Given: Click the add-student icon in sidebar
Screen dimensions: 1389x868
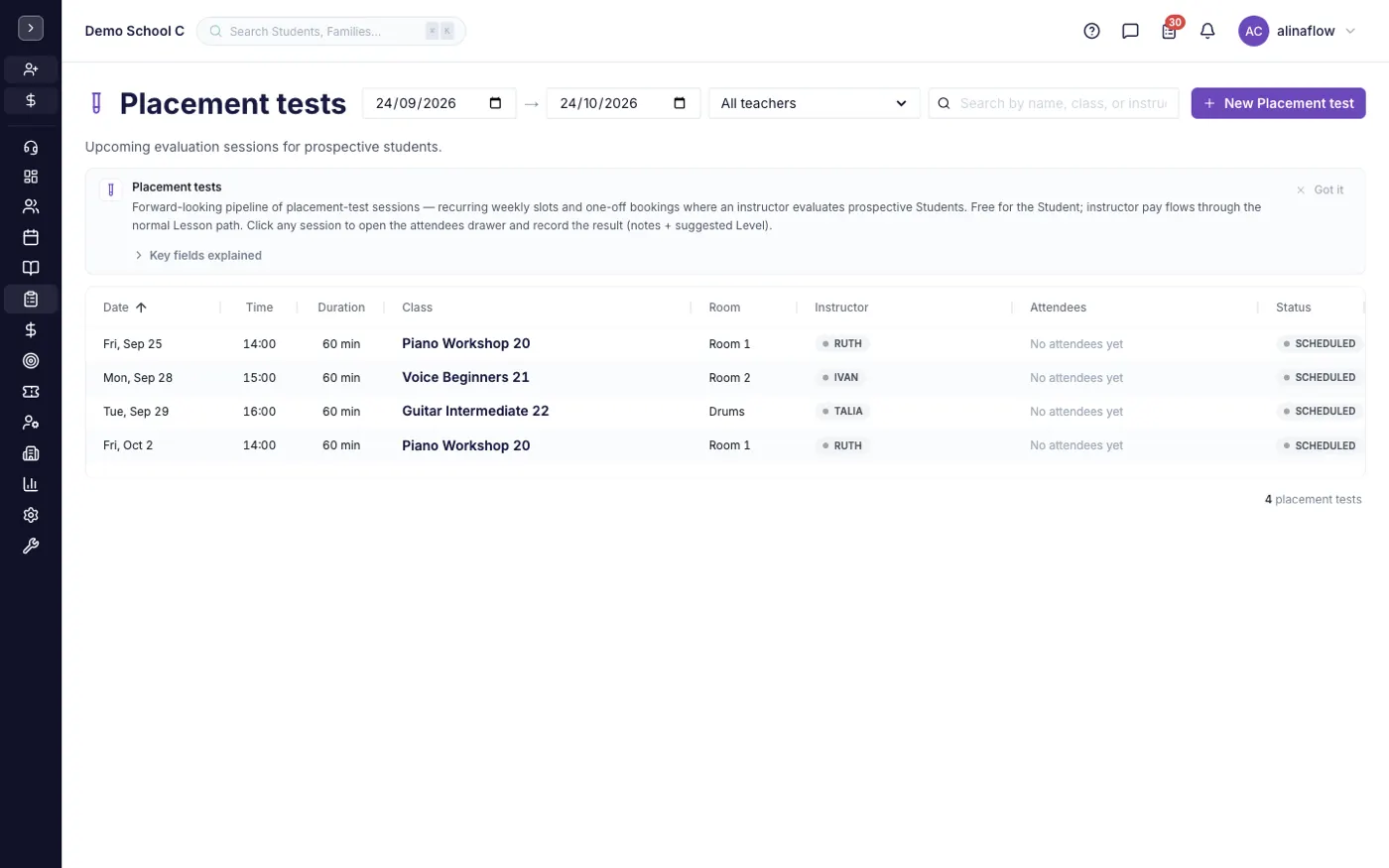Looking at the screenshot, I should (31, 69).
